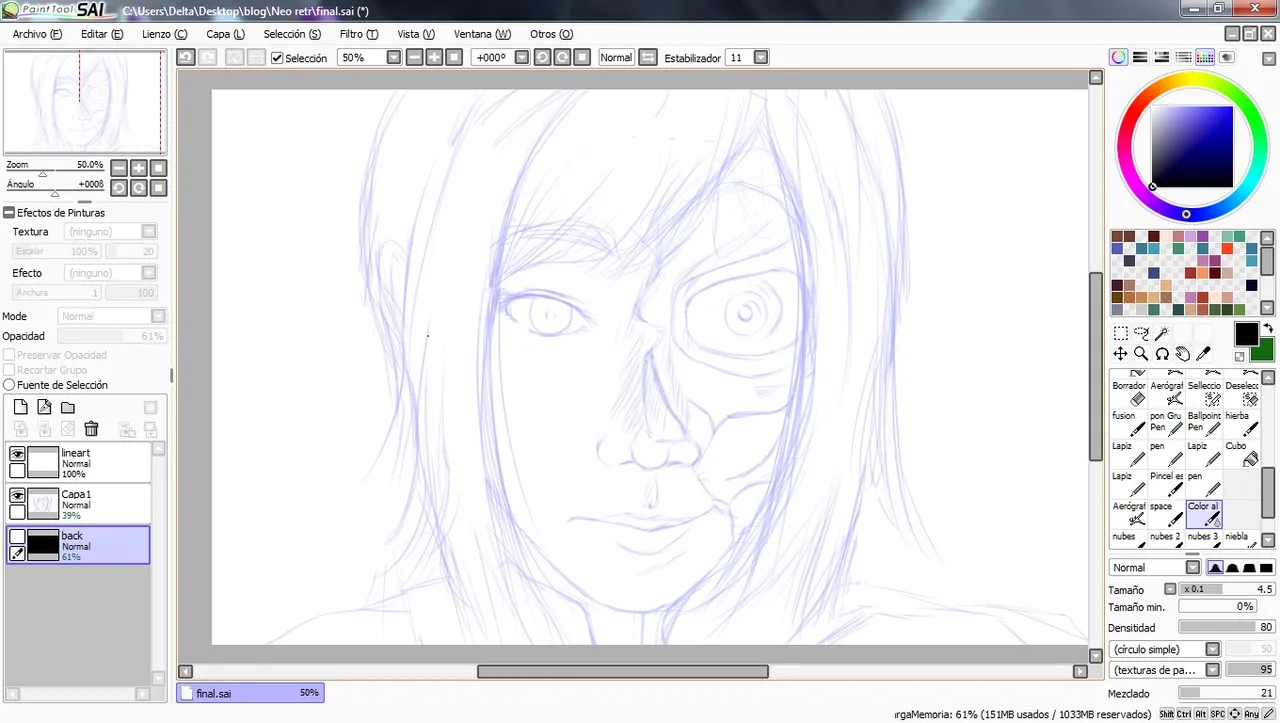Select the rectangular selection tool
The height and width of the screenshot is (723, 1280).
tap(1120, 334)
